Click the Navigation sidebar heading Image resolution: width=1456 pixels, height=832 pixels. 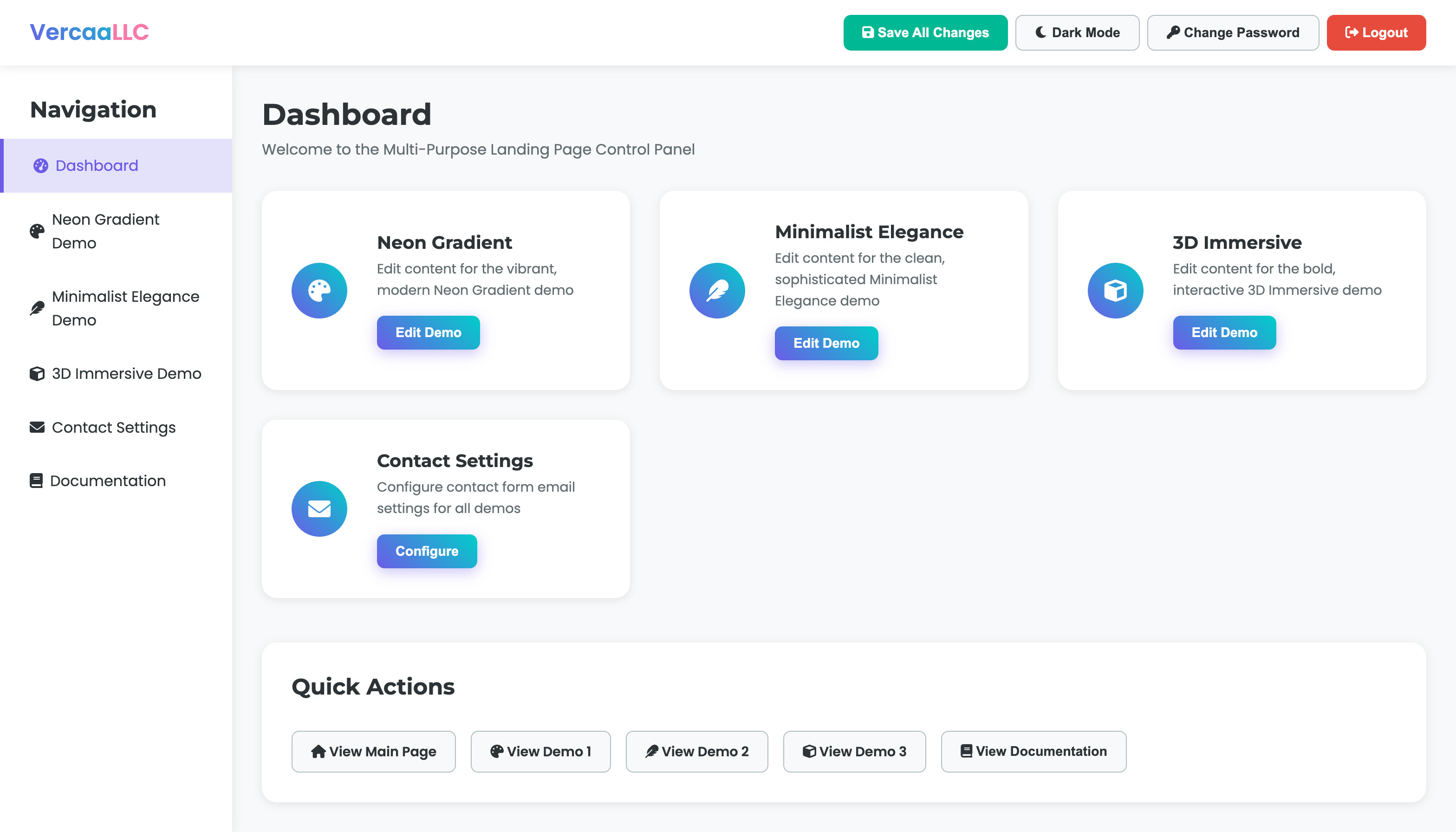pyautogui.click(x=93, y=109)
